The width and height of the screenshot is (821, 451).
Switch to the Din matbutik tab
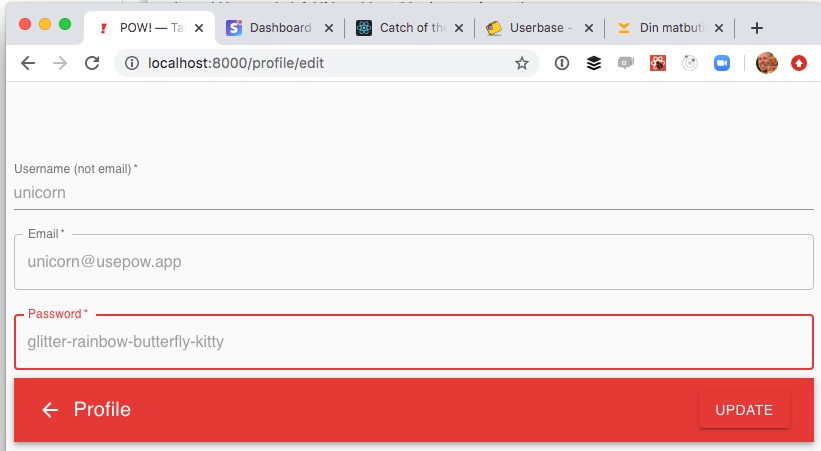click(x=670, y=28)
